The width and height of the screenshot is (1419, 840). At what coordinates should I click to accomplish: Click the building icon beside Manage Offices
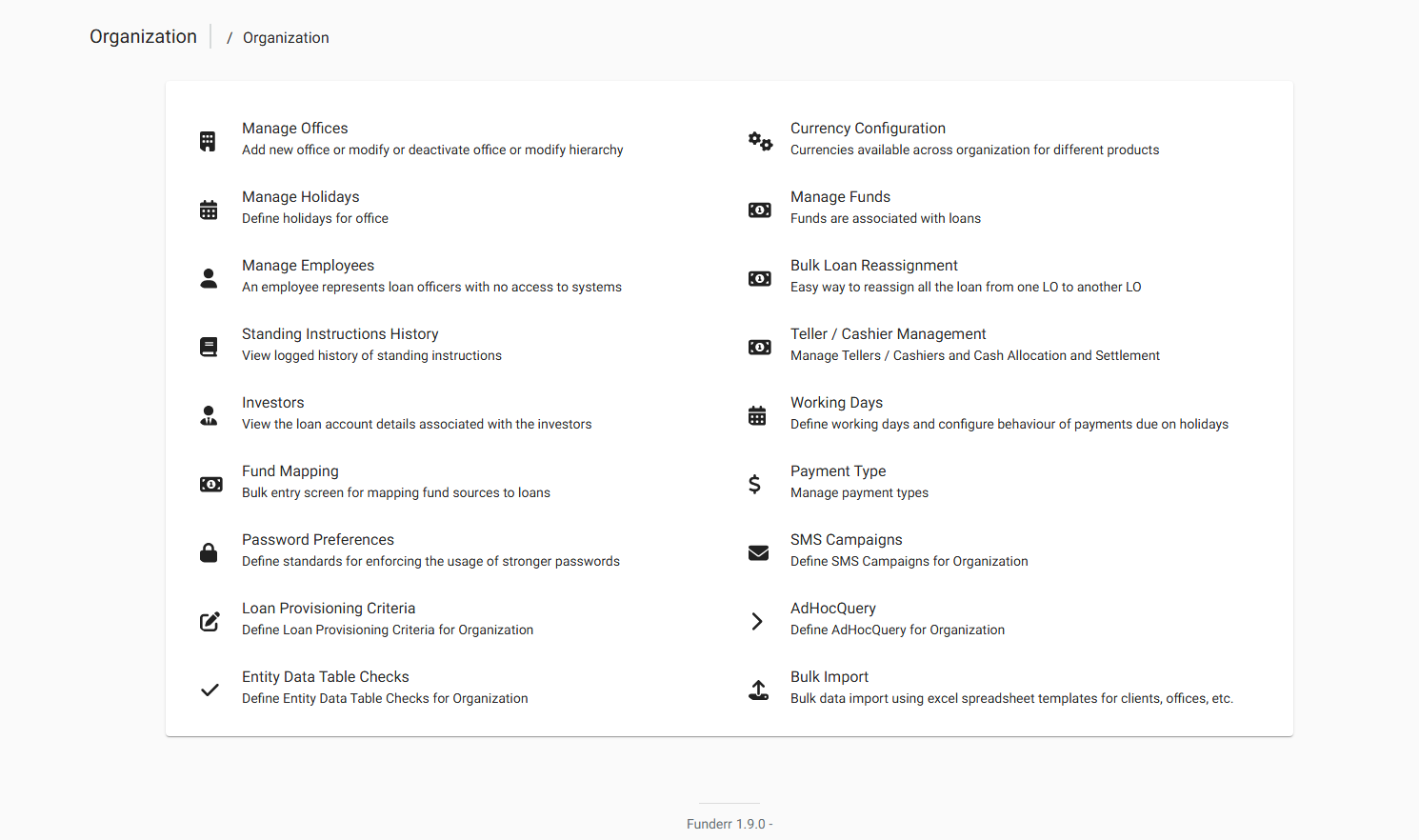pos(209,141)
